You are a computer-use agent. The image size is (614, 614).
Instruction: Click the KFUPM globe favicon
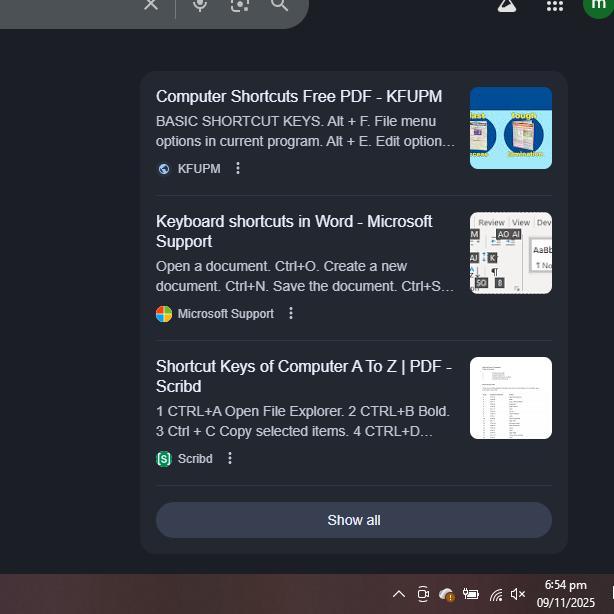click(x=164, y=169)
